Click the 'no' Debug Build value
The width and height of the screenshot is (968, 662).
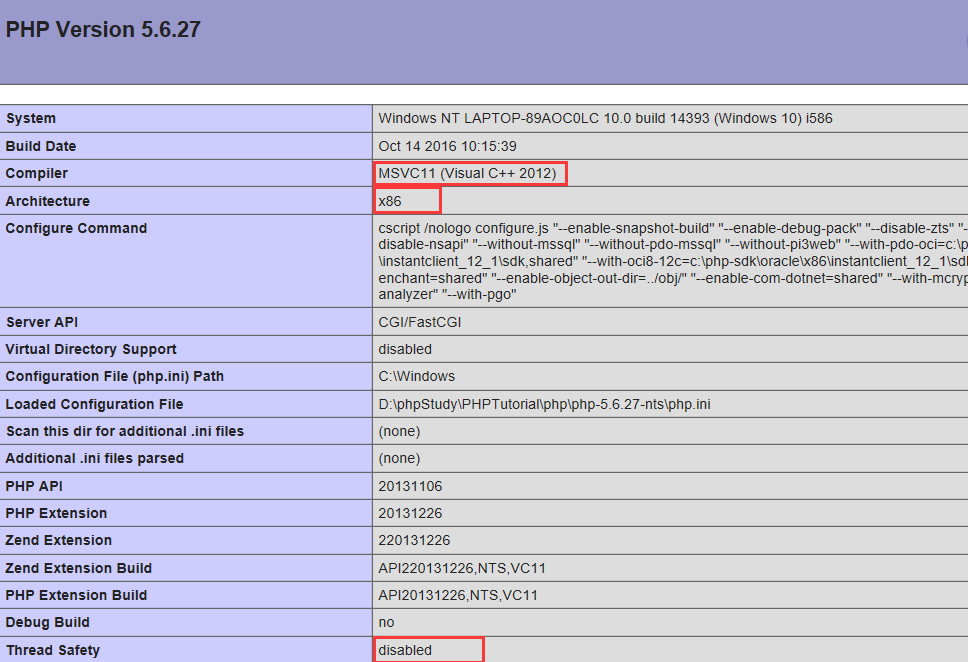[x=386, y=623]
